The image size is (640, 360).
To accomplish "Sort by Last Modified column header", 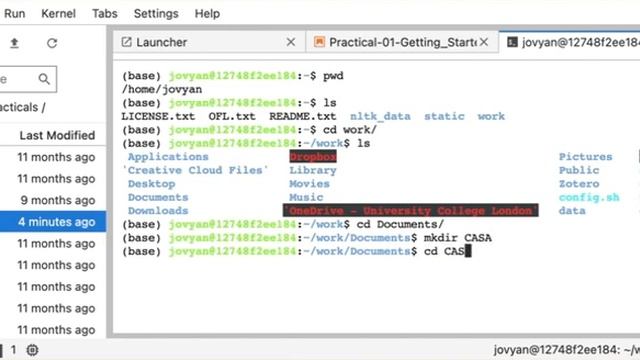I will (57, 136).
